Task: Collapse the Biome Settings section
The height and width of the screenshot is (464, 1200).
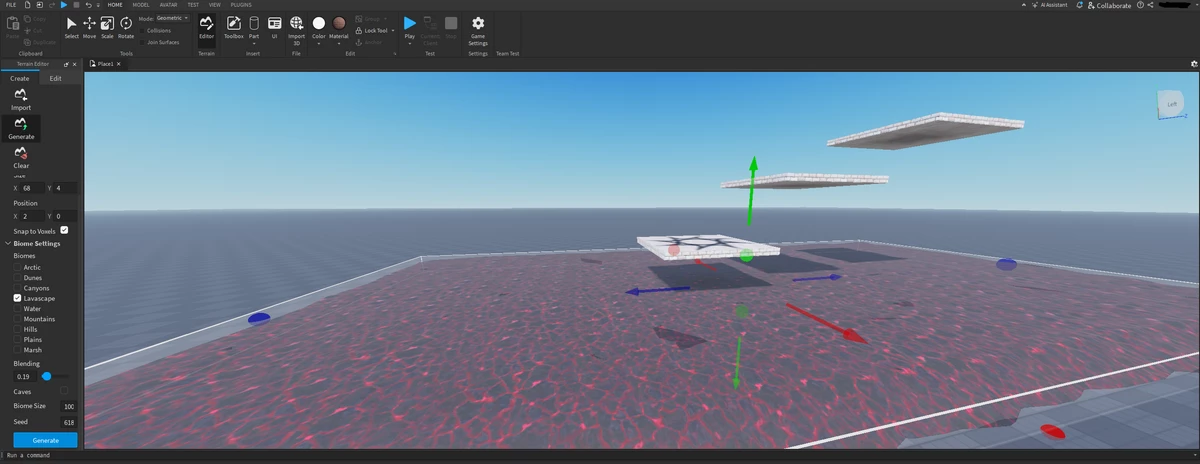Action: tap(9, 243)
